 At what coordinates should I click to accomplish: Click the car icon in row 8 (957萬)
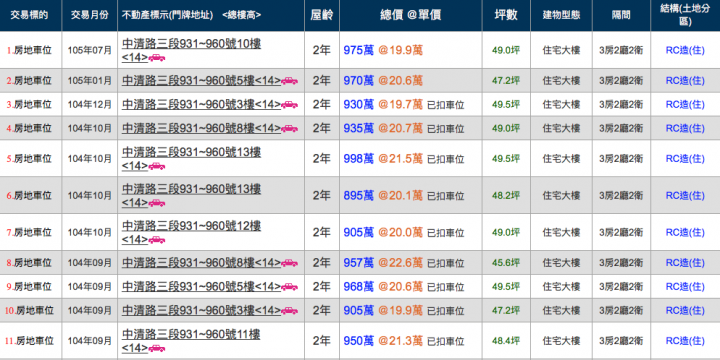[289, 263]
